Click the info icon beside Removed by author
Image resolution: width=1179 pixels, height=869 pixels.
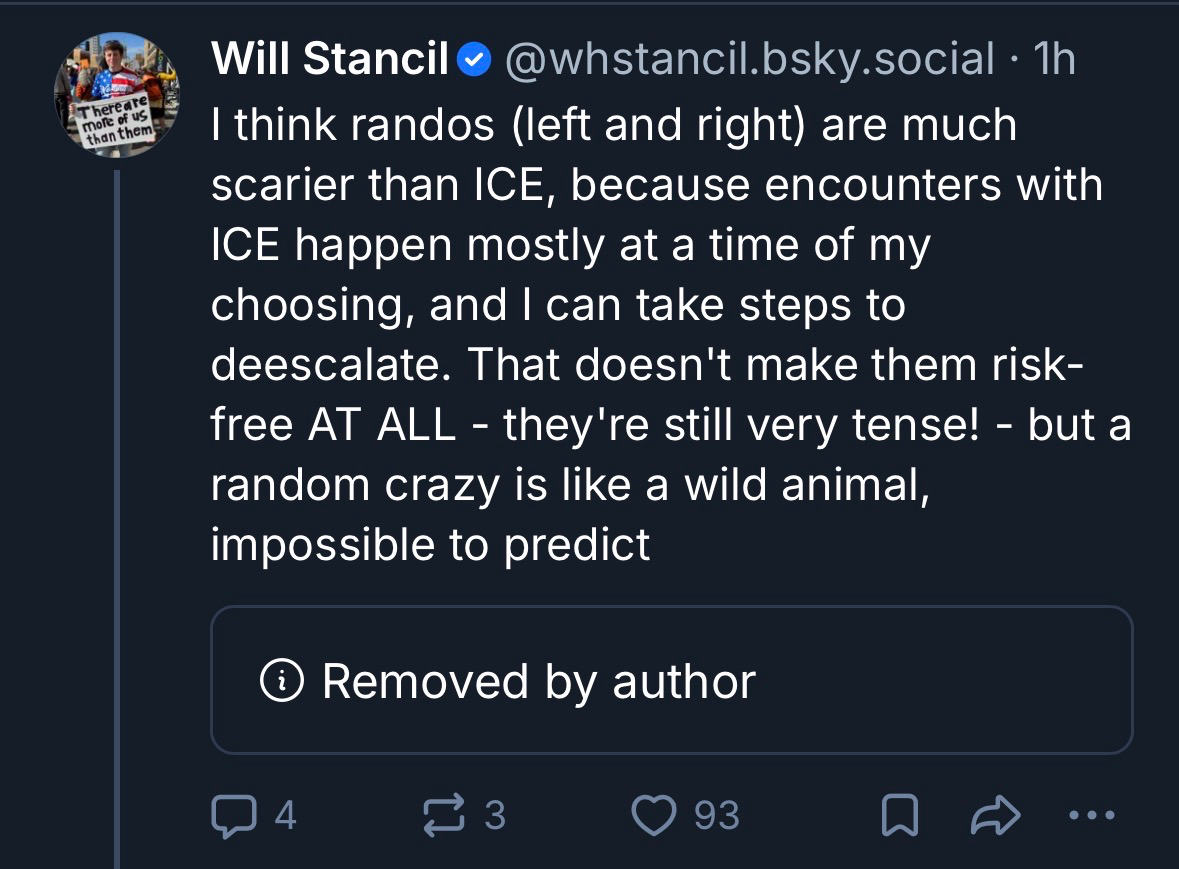(281, 681)
